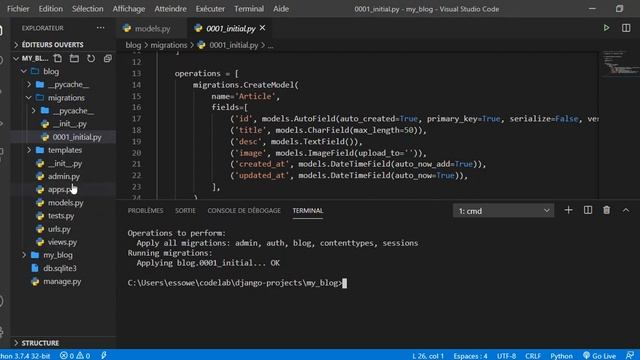Open __init__.py in the blog folder
640x360 pixels.
(65, 163)
